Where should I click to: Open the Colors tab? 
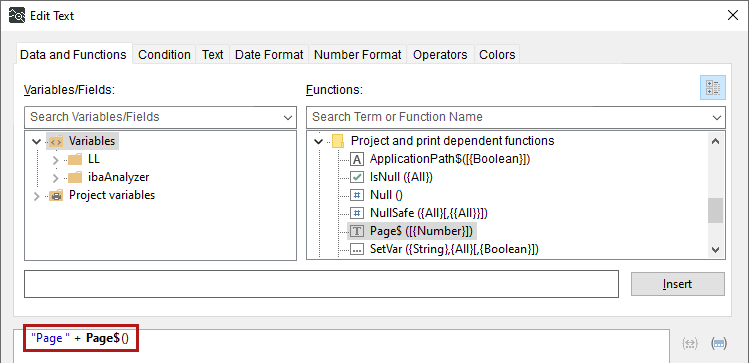(497, 55)
